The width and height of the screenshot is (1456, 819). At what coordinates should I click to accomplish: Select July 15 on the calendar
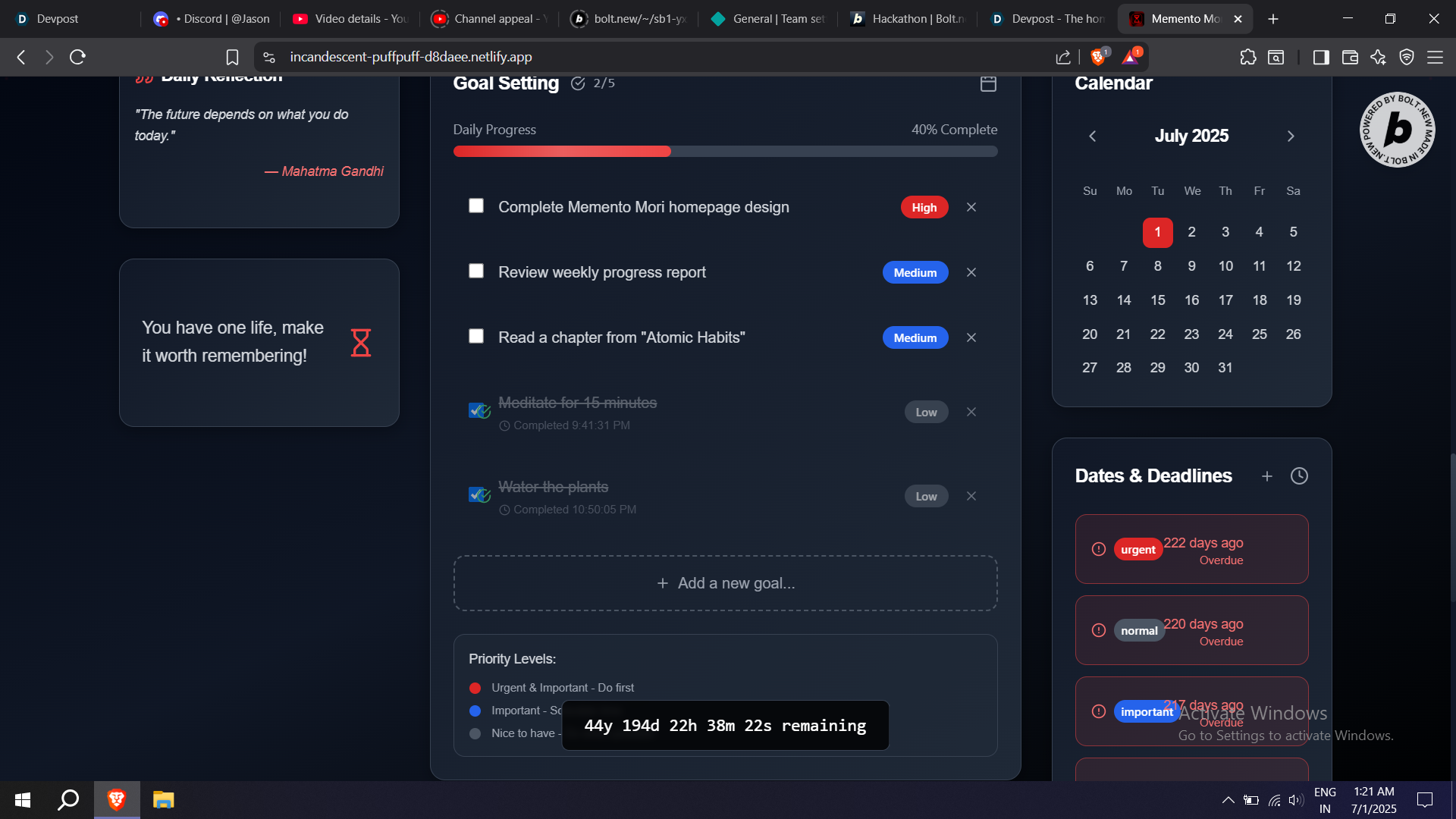tap(1157, 300)
